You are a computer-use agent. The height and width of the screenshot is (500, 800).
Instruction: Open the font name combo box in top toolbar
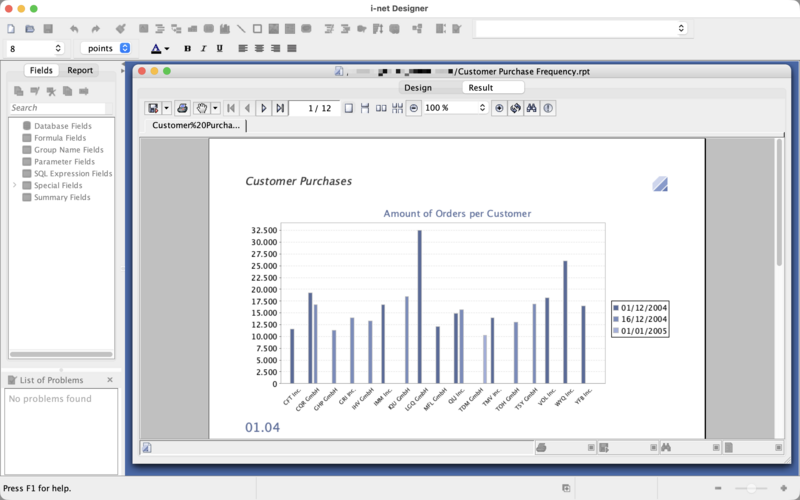point(581,29)
